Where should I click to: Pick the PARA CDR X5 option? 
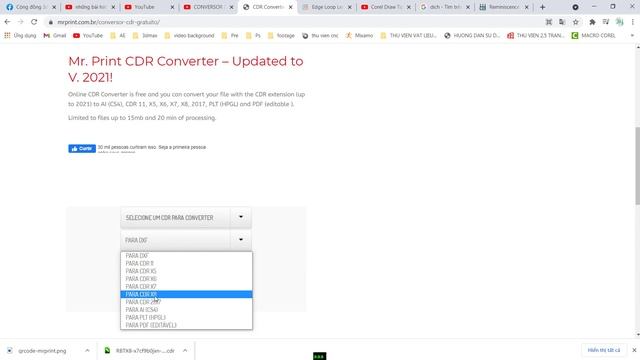(x=187, y=271)
